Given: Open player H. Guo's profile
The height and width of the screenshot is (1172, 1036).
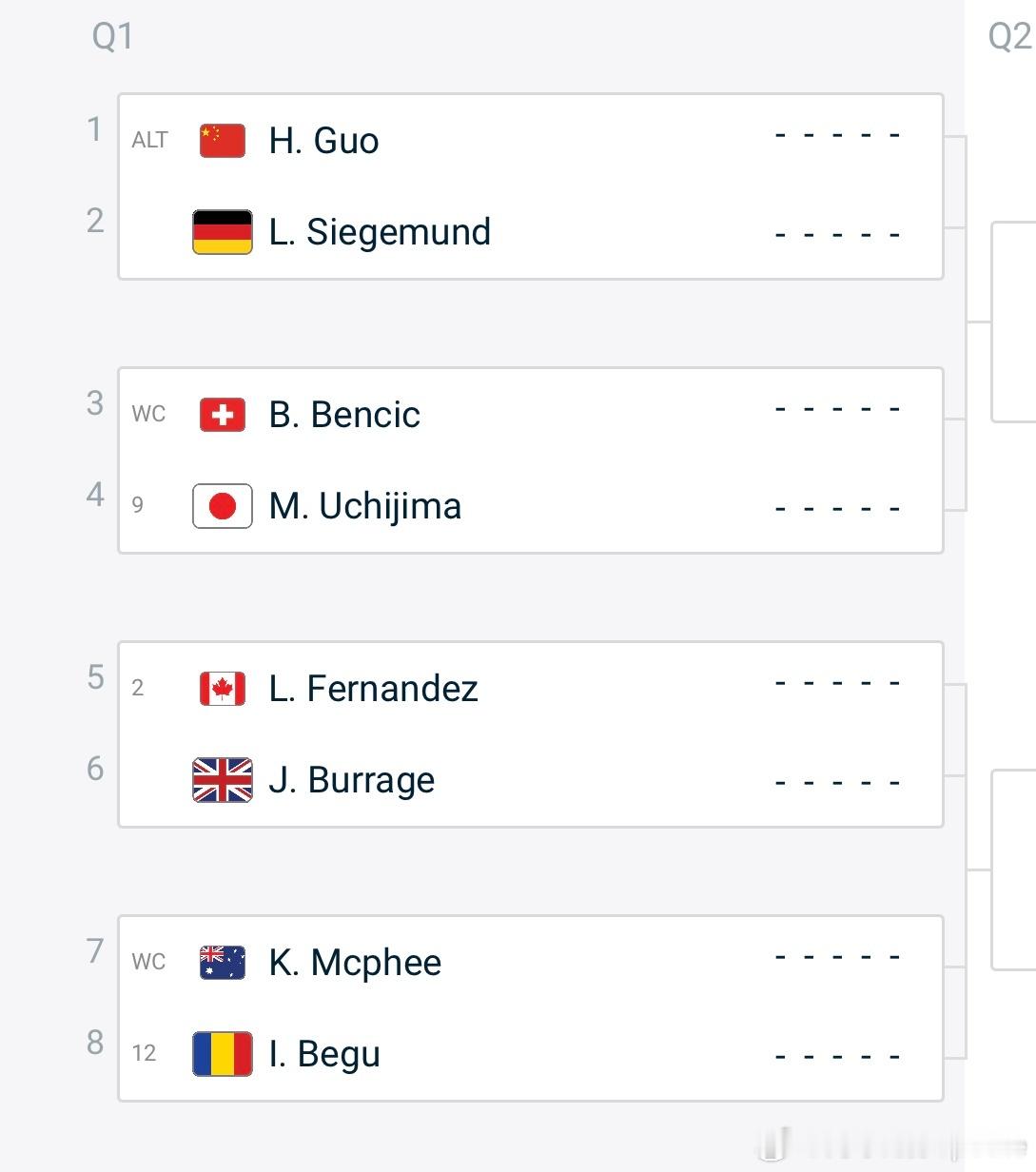Looking at the screenshot, I should coord(323,141).
